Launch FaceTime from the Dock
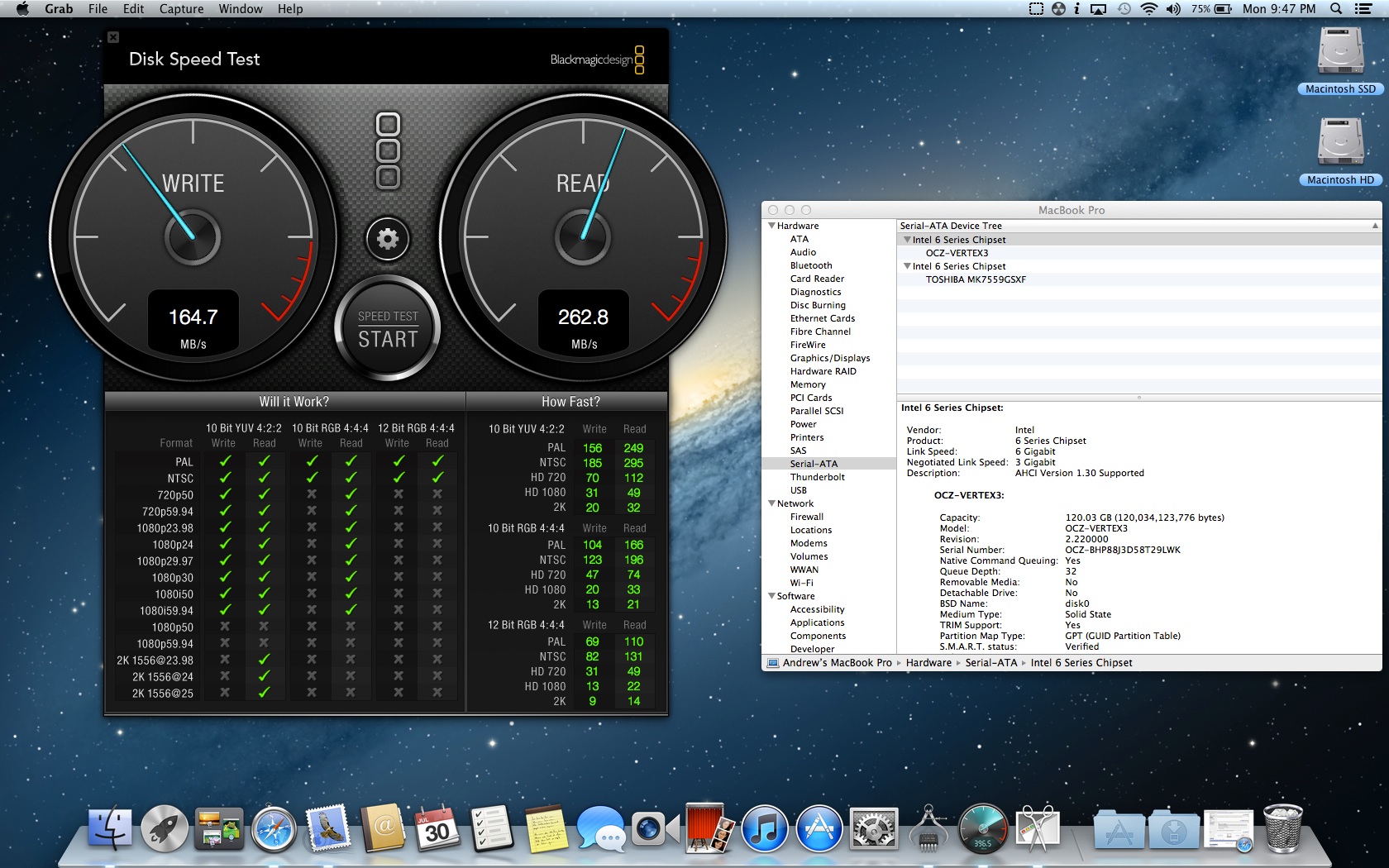 pyautogui.click(x=655, y=828)
